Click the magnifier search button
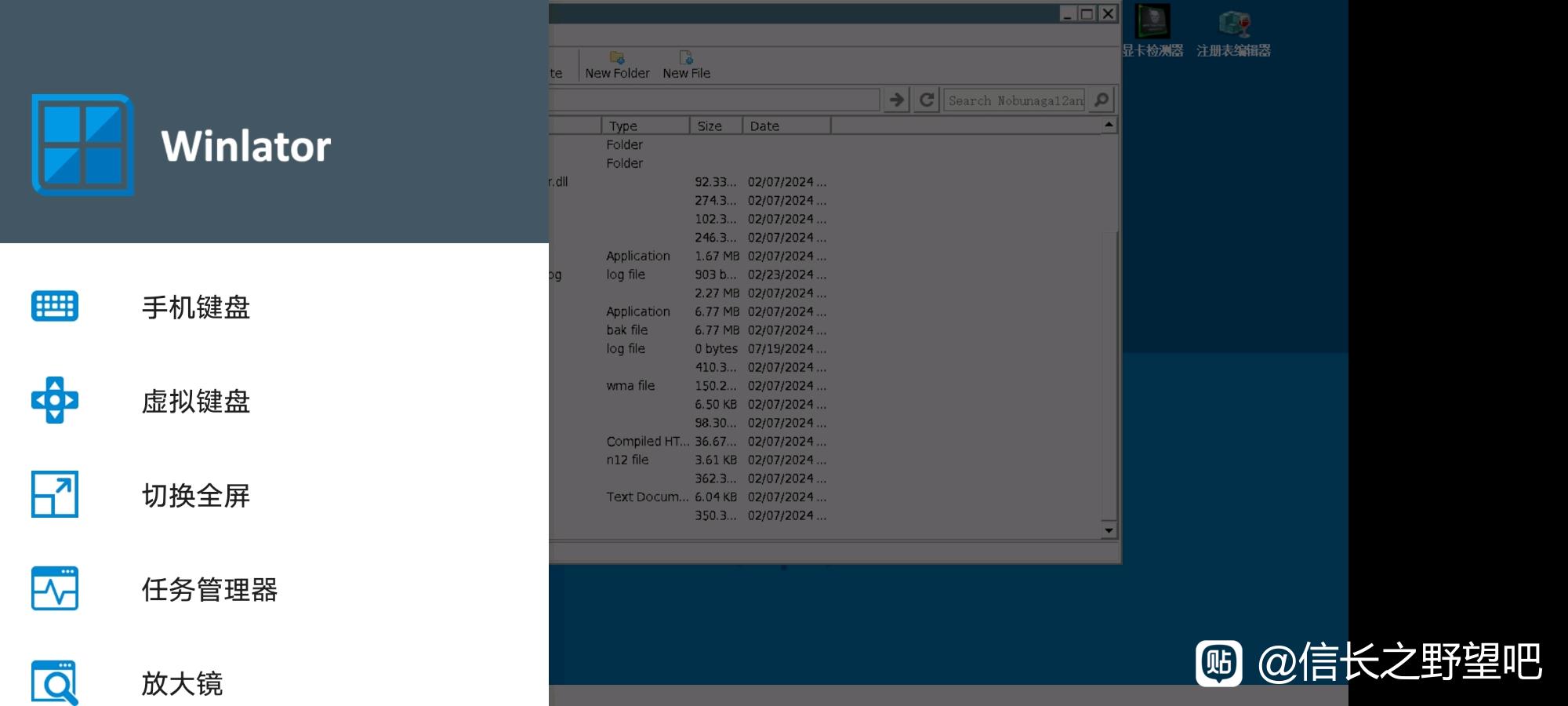Image resolution: width=1568 pixels, height=706 pixels. click(x=1102, y=100)
